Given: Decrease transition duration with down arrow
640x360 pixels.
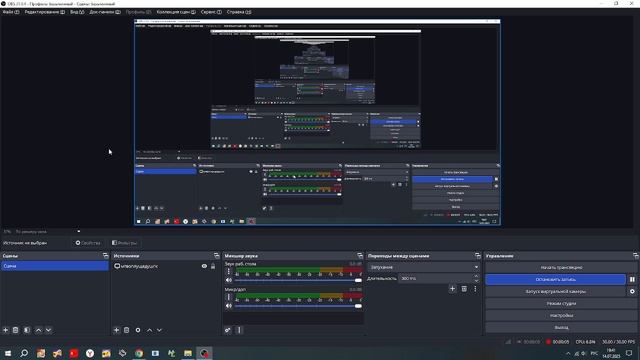Looking at the screenshot, I should (x=476, y=281).
